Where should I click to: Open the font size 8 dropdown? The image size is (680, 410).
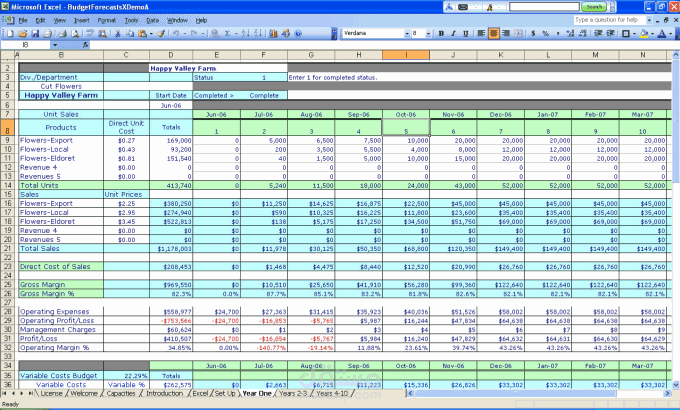click(x=428, y=33)
